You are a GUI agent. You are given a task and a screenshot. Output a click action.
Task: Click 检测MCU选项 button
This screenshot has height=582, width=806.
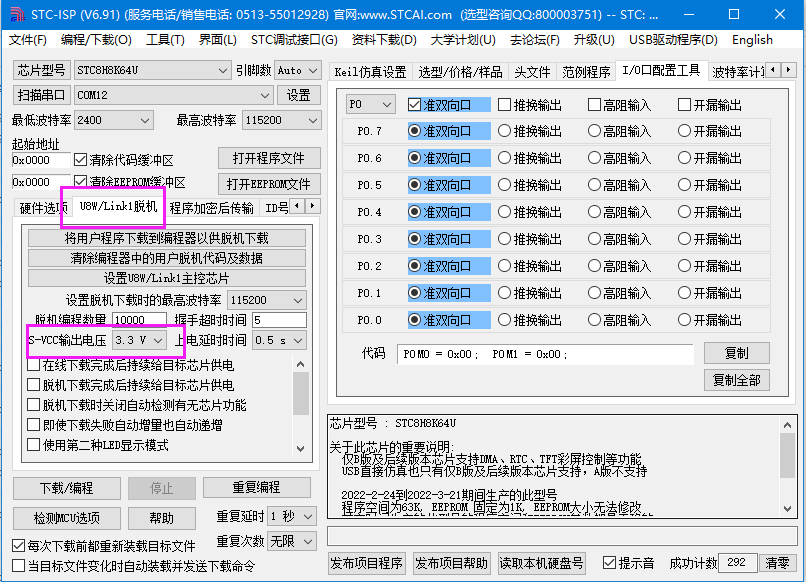pos(66,518)
